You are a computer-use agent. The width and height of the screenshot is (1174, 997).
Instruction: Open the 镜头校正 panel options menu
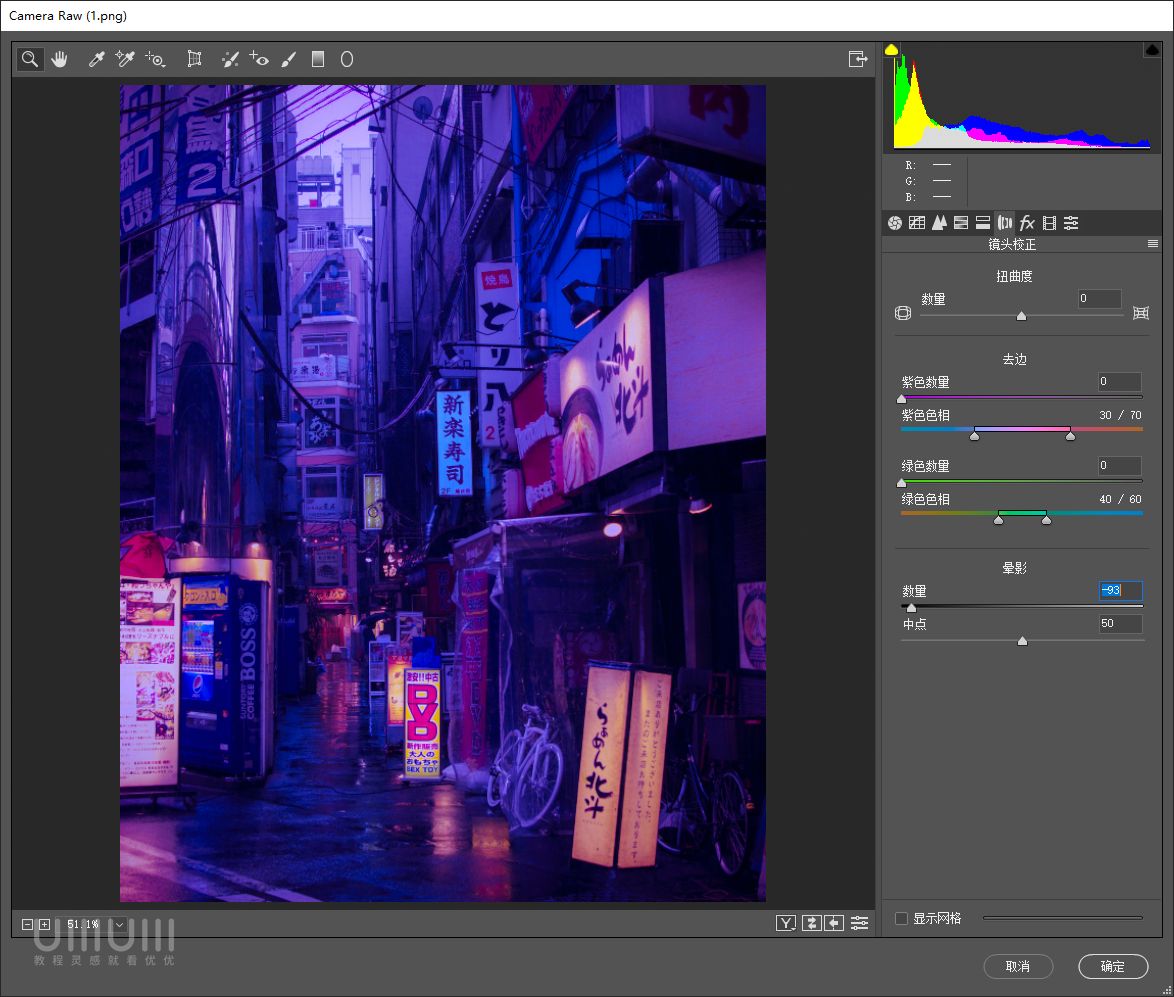click(1153, 244)
